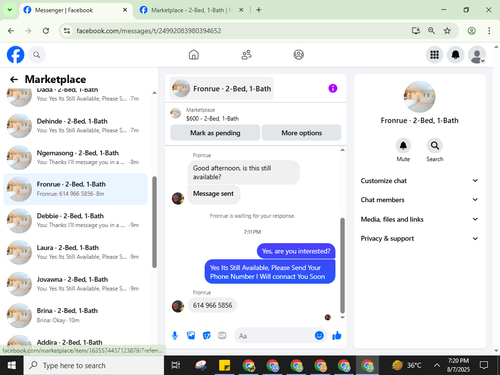The width and height of the screenshot is (500, 375).
Task: Open conversation information purple icon
Action: point(333,88)
